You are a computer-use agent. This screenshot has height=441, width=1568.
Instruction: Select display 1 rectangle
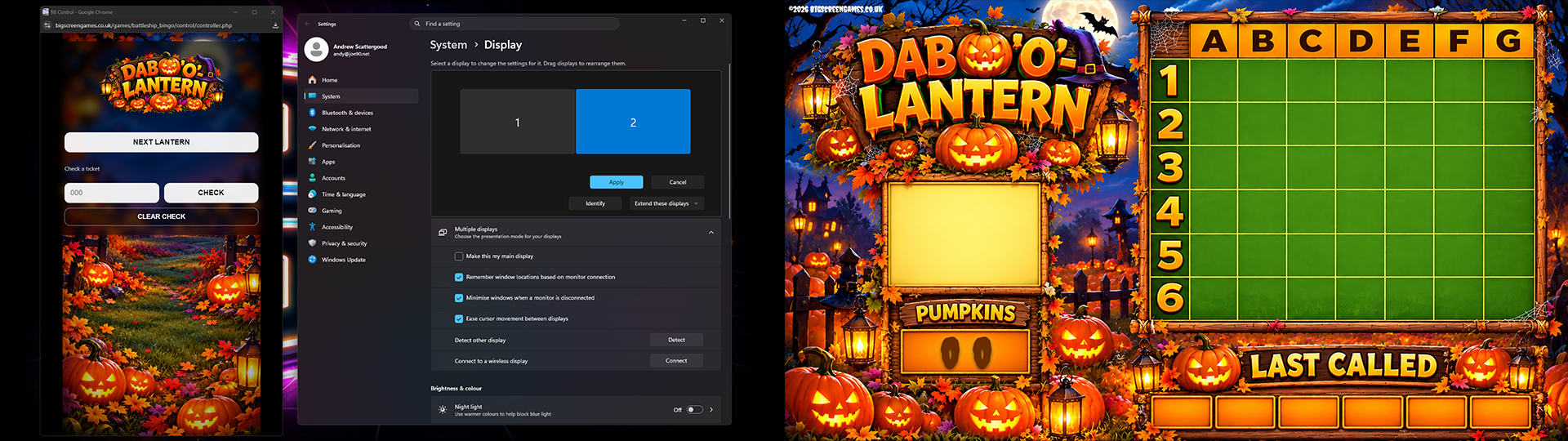pyautogui.click(x=518, y=122)
